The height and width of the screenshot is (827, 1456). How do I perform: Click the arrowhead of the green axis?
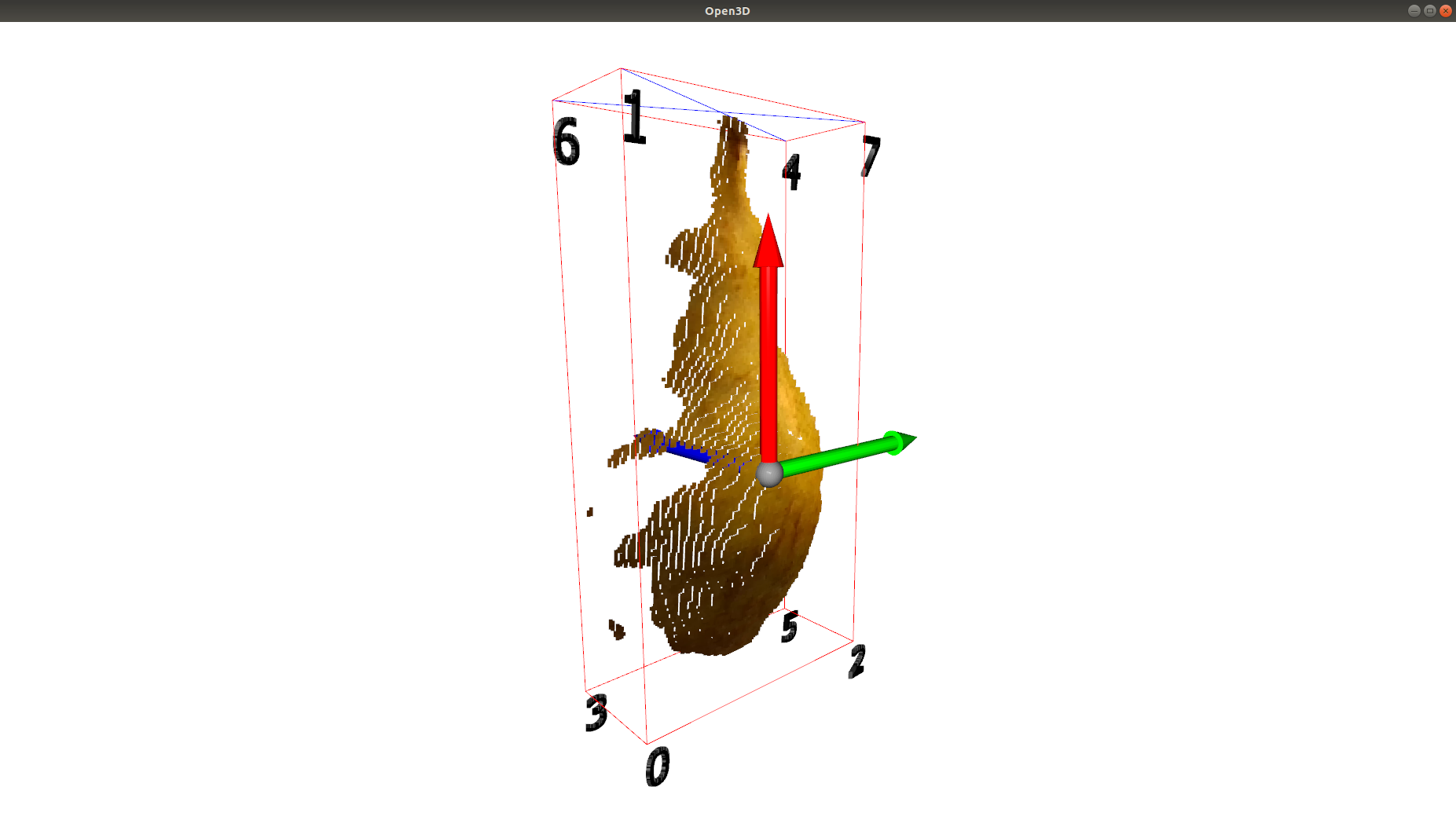[x=900, y=443]
